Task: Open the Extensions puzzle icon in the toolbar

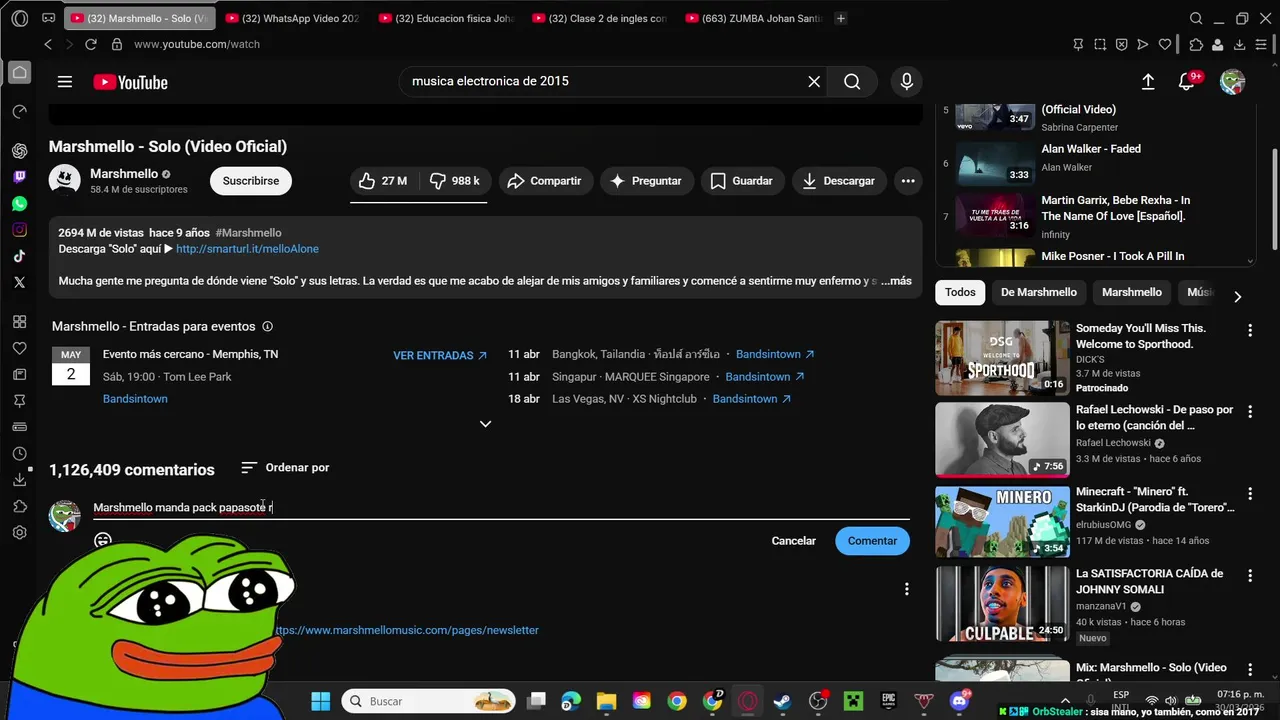Action: [x=1196, y=44]
